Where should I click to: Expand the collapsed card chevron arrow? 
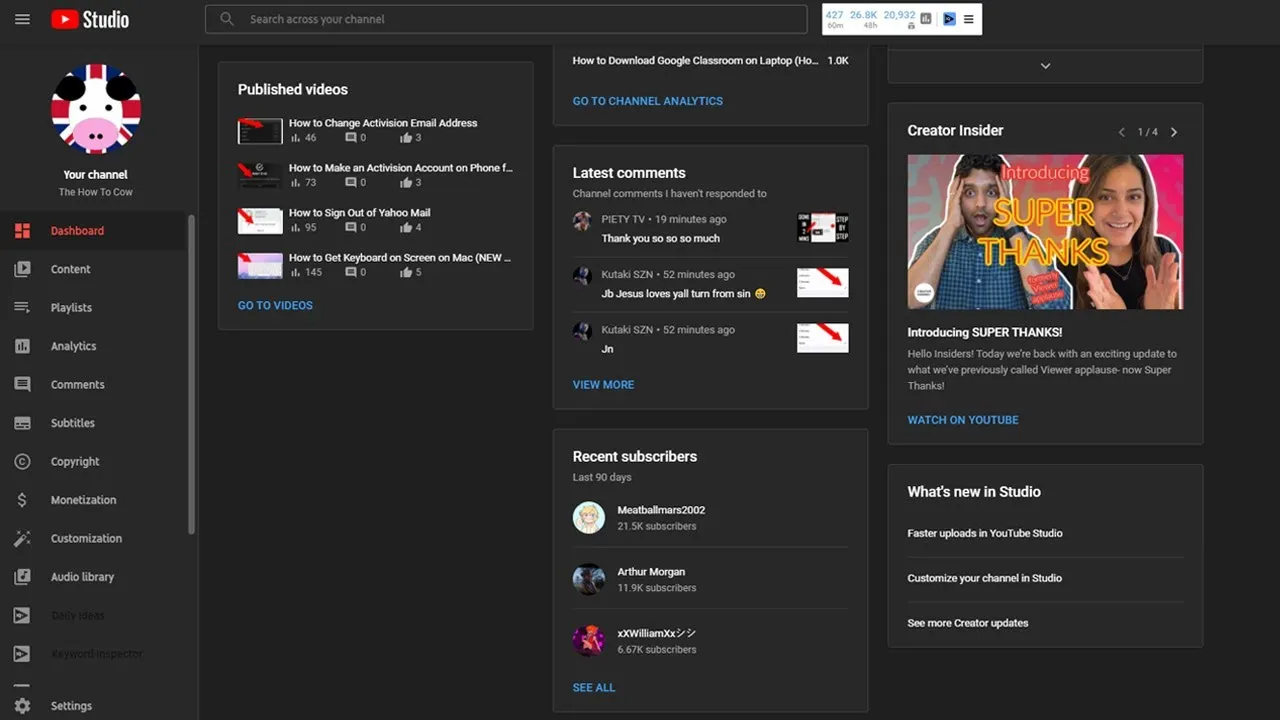click(x=1045, y=66)
